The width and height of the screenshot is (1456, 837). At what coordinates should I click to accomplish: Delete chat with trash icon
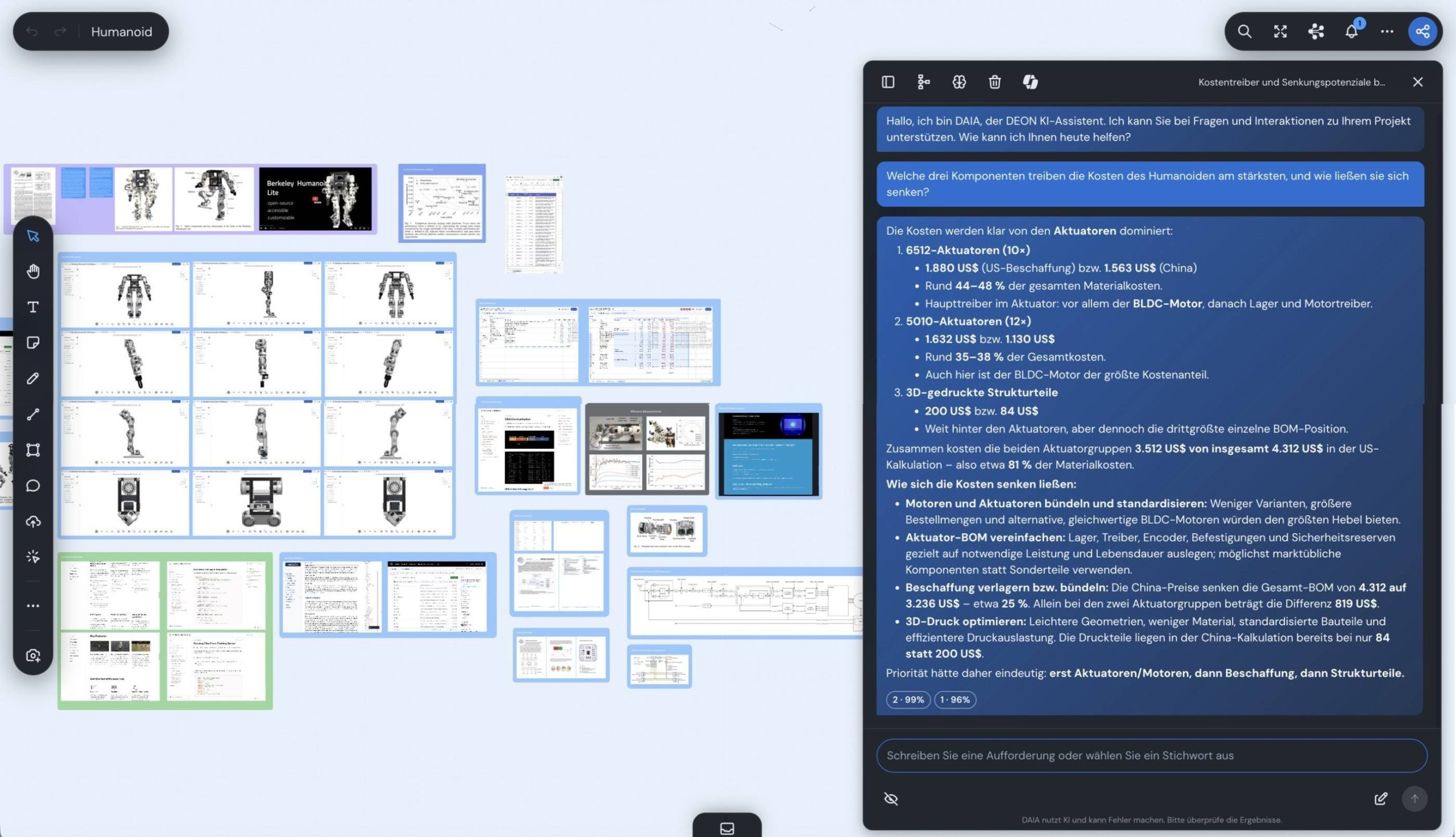coord(995,82)
